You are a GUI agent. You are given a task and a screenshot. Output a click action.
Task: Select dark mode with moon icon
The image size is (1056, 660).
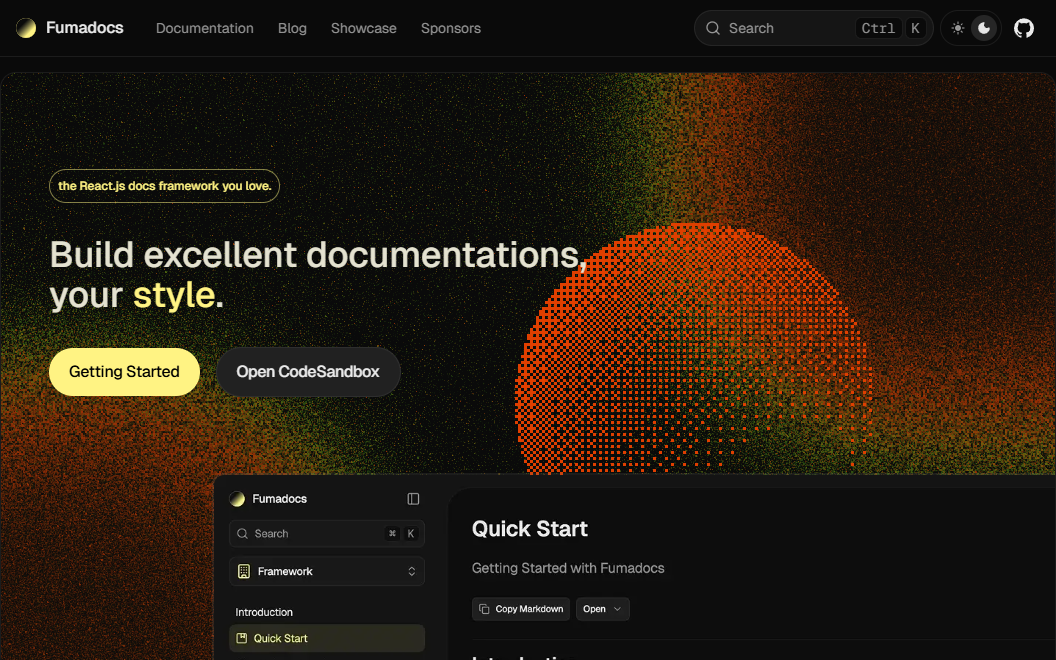pyautogui.click(x=984, y=28)
